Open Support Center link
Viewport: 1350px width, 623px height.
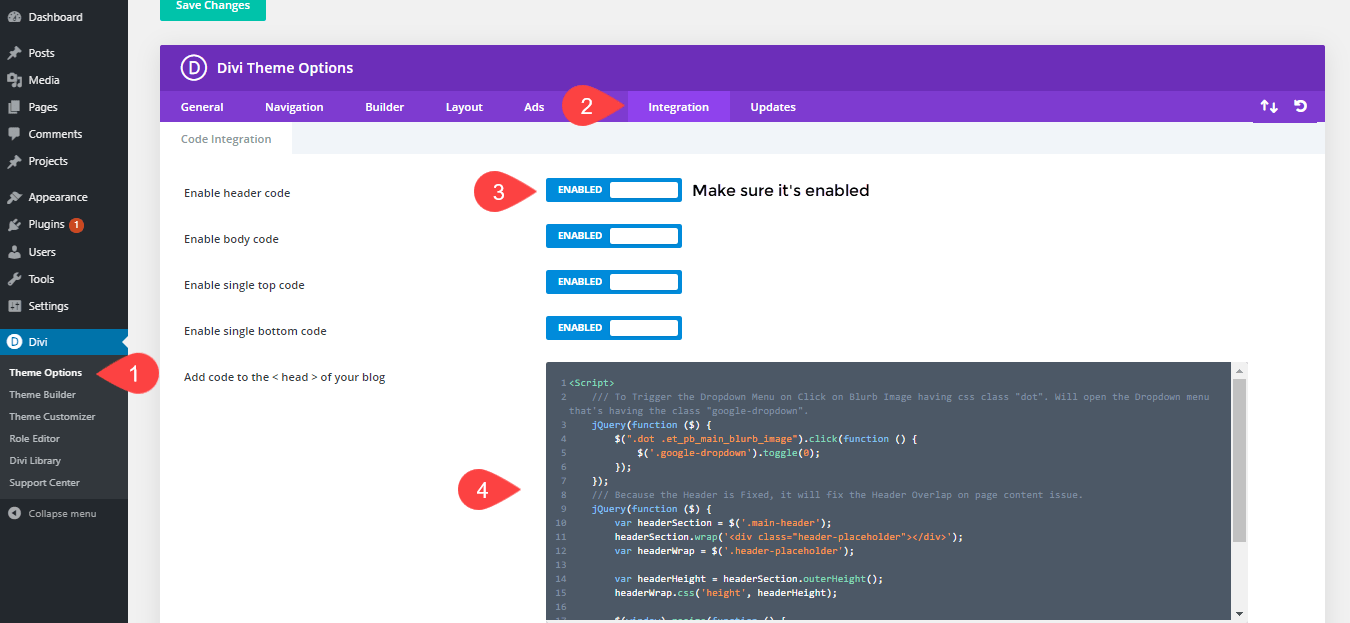pos(44,483)
